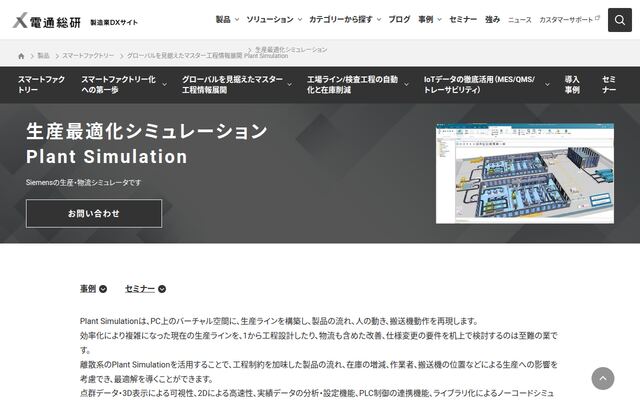640x400 pixels.
Task: Click the お問い合わせ button
Action: 94,213
